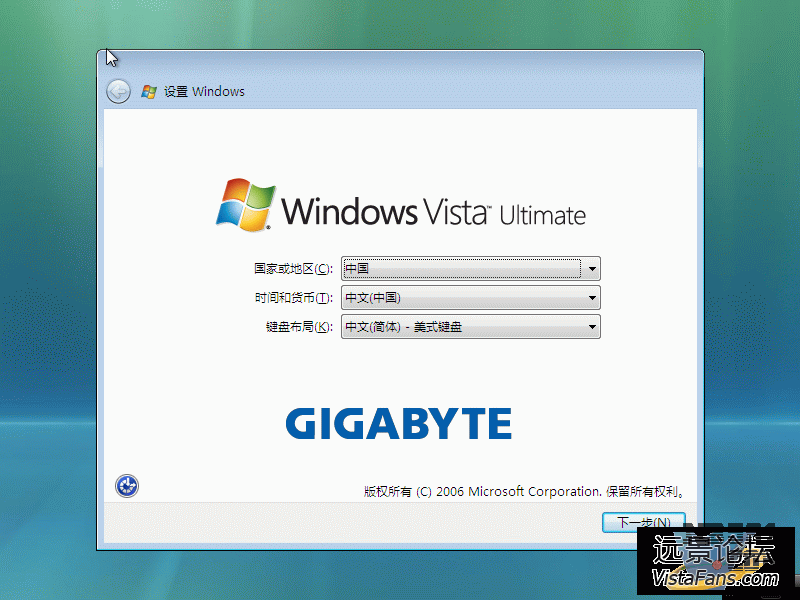Click the blue GIGABYTE logo
This screenshot has width=800, height=600.
tap(398, 424)
